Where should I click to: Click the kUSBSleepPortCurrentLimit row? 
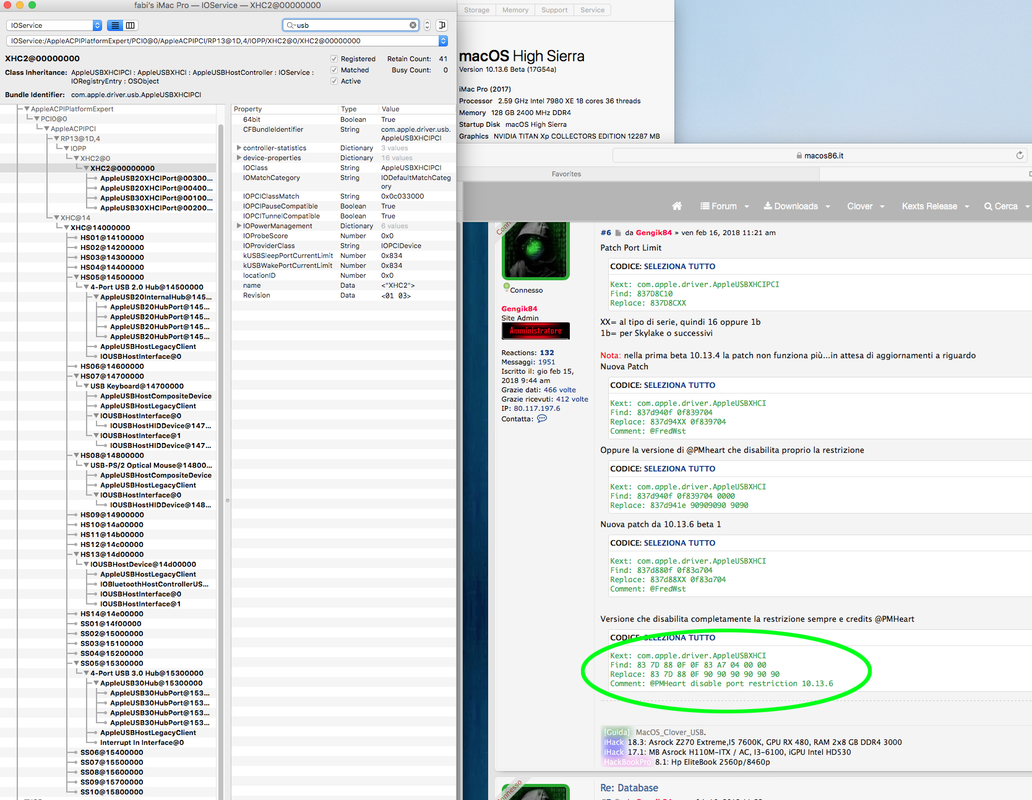(x=344, y=255)
